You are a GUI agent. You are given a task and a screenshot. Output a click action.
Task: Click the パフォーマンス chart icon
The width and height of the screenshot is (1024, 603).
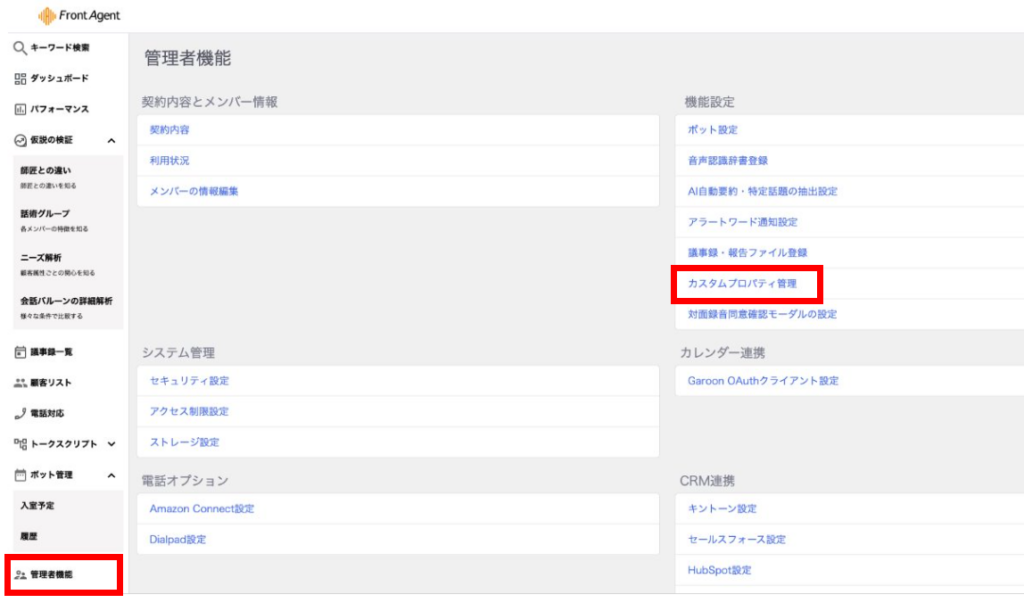click(20, 109)
